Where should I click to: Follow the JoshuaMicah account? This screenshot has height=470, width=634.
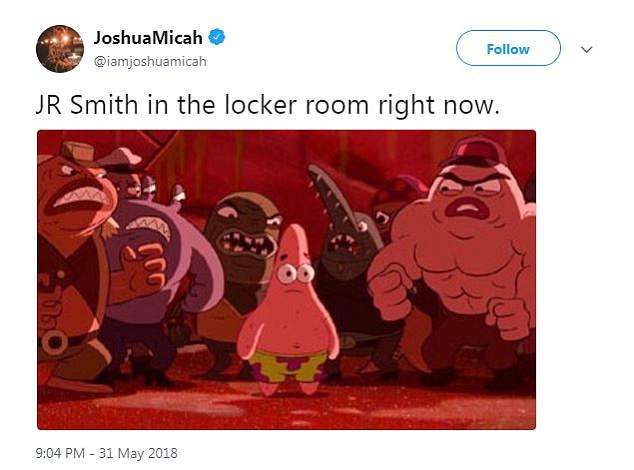click(x=508, y=48)
